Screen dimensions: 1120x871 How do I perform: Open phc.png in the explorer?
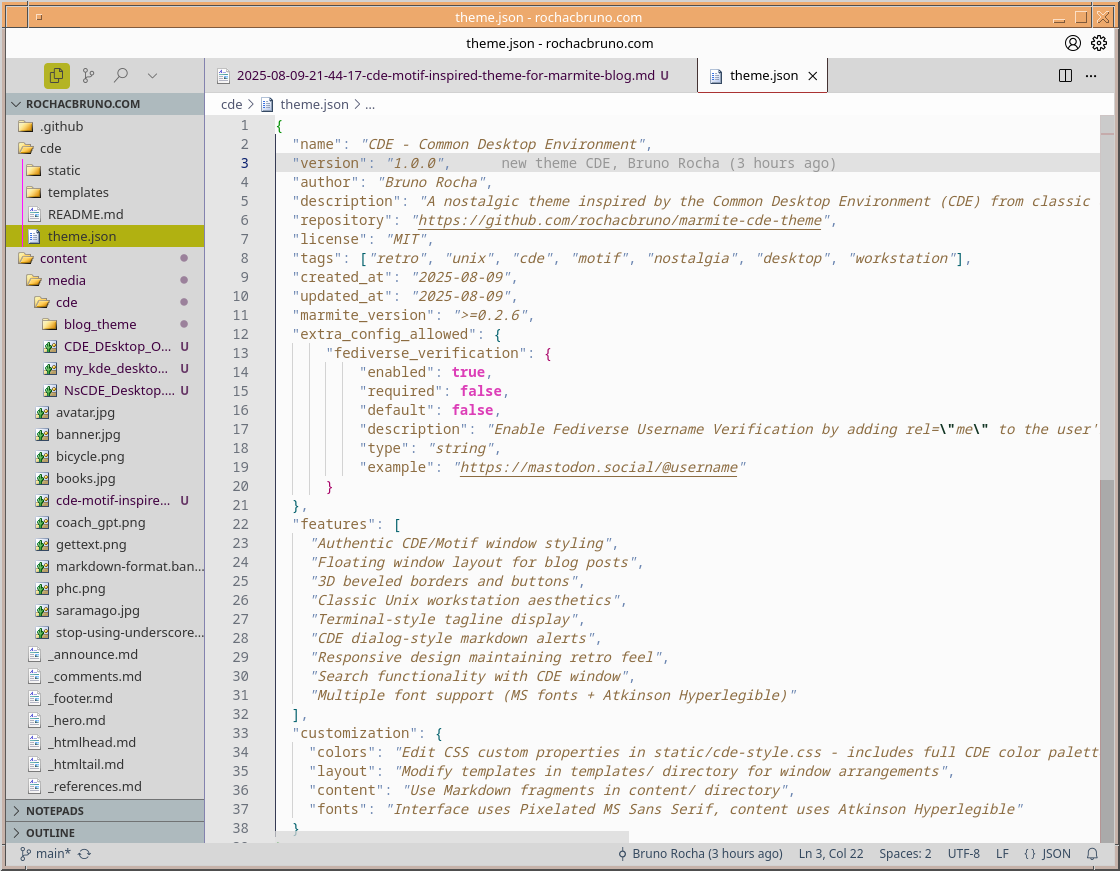[105, 589]
